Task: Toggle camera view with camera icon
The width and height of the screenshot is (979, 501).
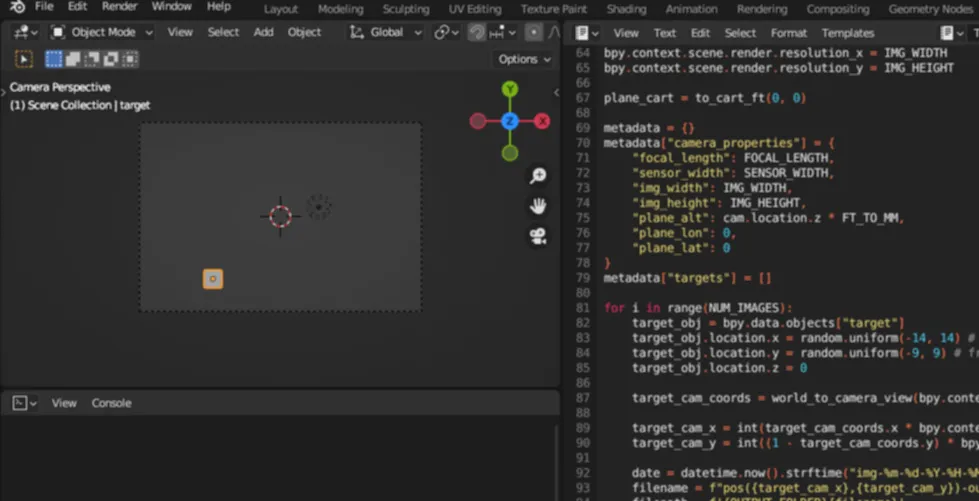Action: tap(538, 237)
